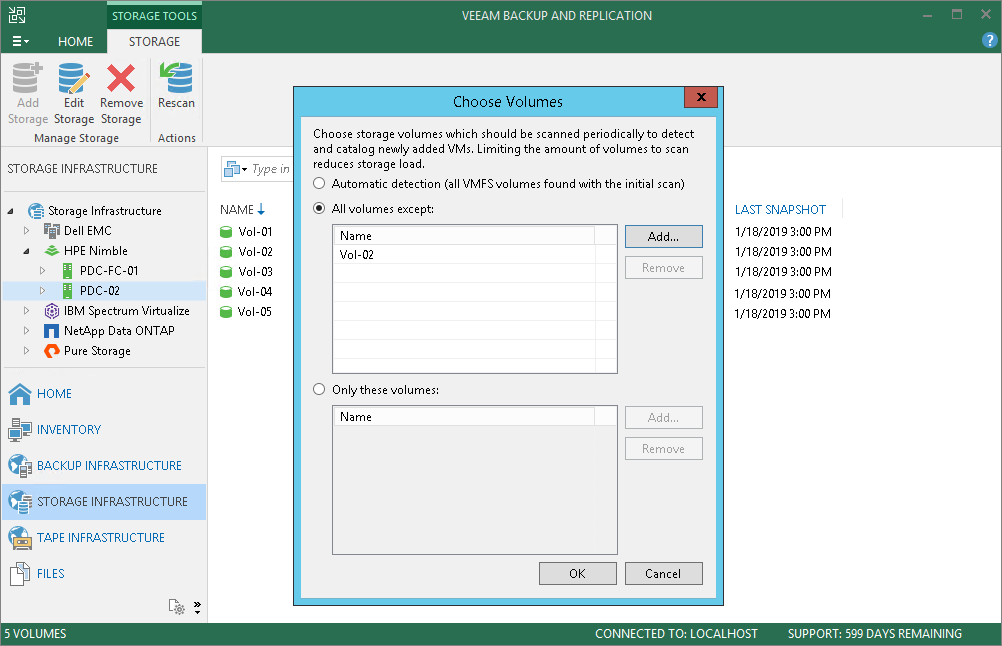Expand the Dell EMC tree node
This screenshot has height=646, width=1002.
[26, 231]
